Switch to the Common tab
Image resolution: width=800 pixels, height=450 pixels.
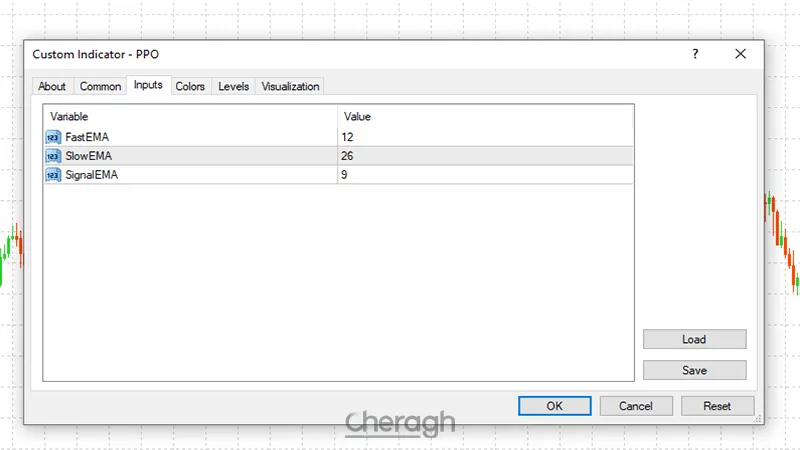tap(100, 87)
